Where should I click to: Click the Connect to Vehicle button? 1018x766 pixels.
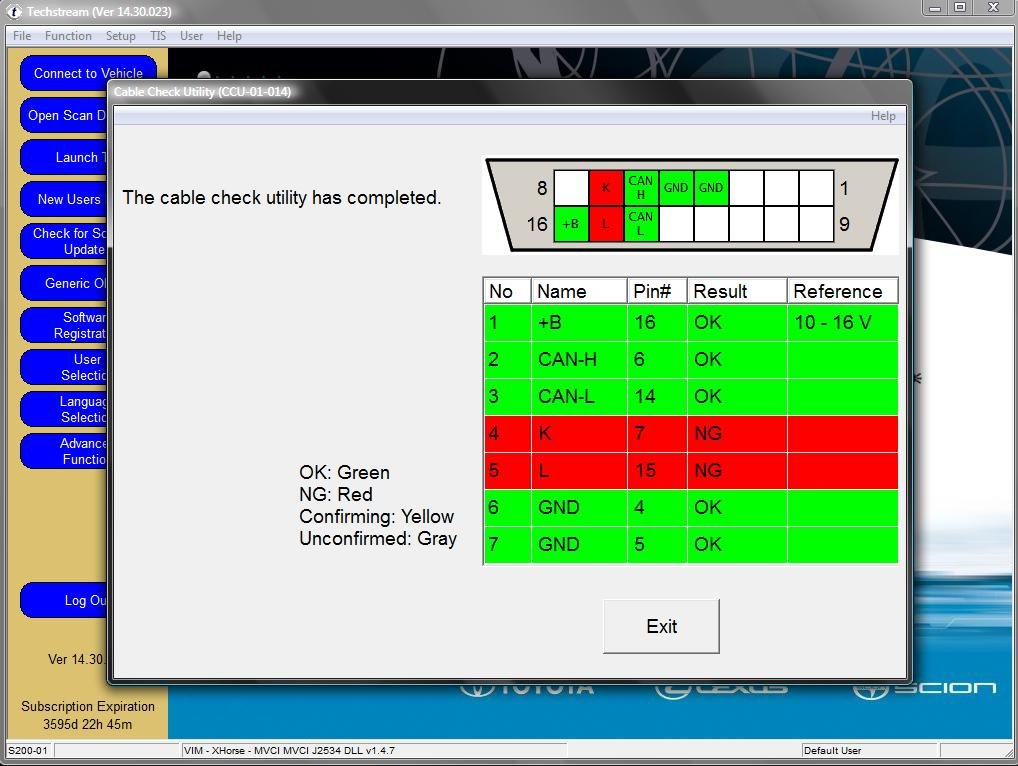pyautogui.click(x=88, y=73)
